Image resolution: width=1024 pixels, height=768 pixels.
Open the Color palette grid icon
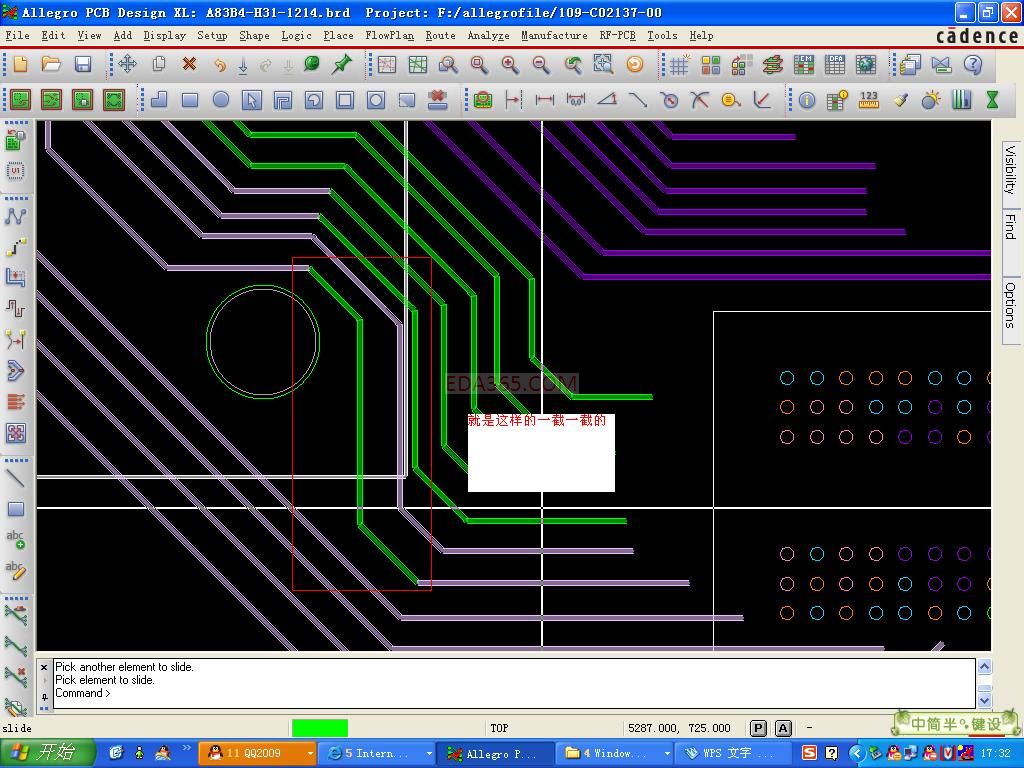click(711, 65)
